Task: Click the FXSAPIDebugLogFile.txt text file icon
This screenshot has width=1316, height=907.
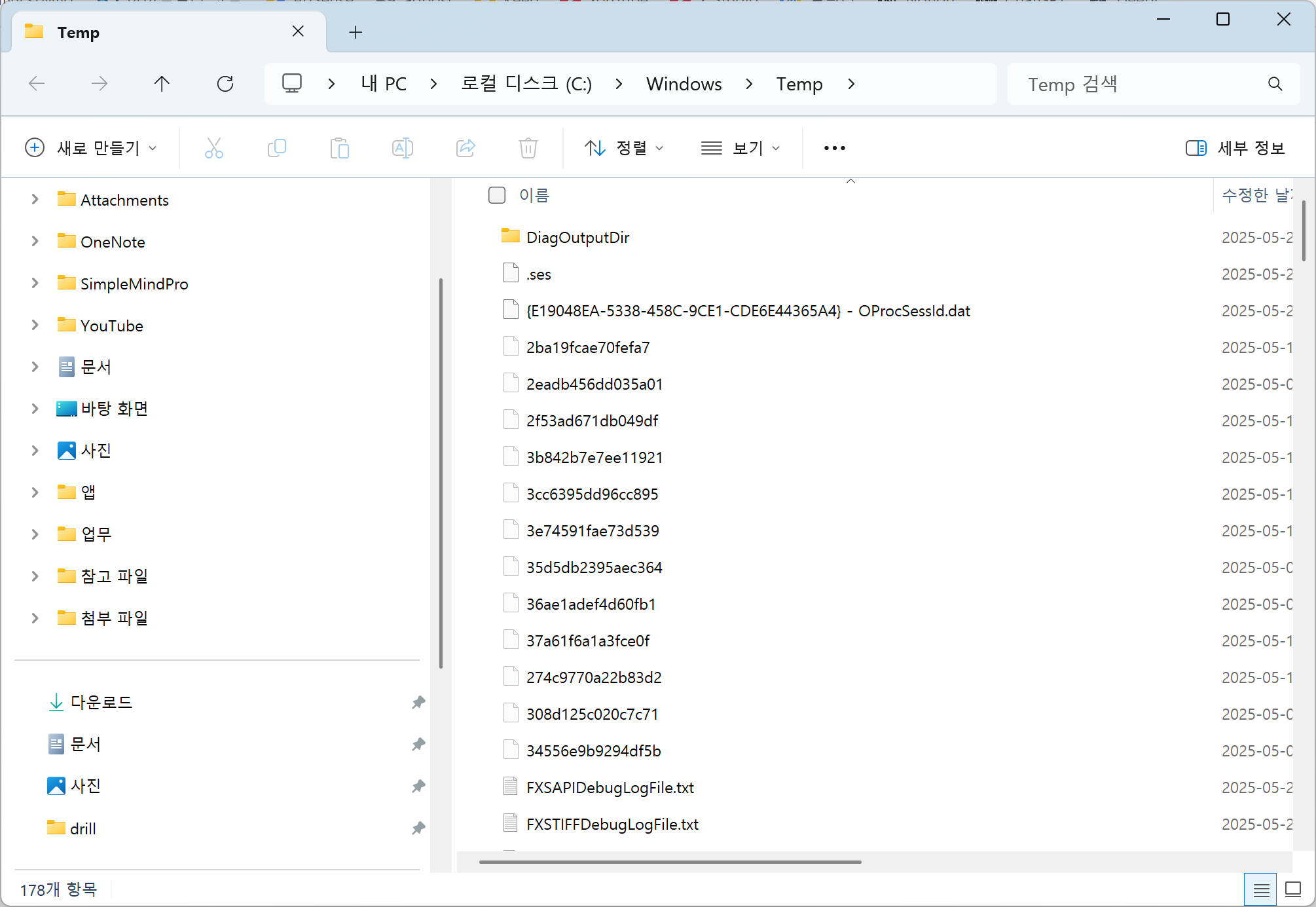Action: (511, 787)
